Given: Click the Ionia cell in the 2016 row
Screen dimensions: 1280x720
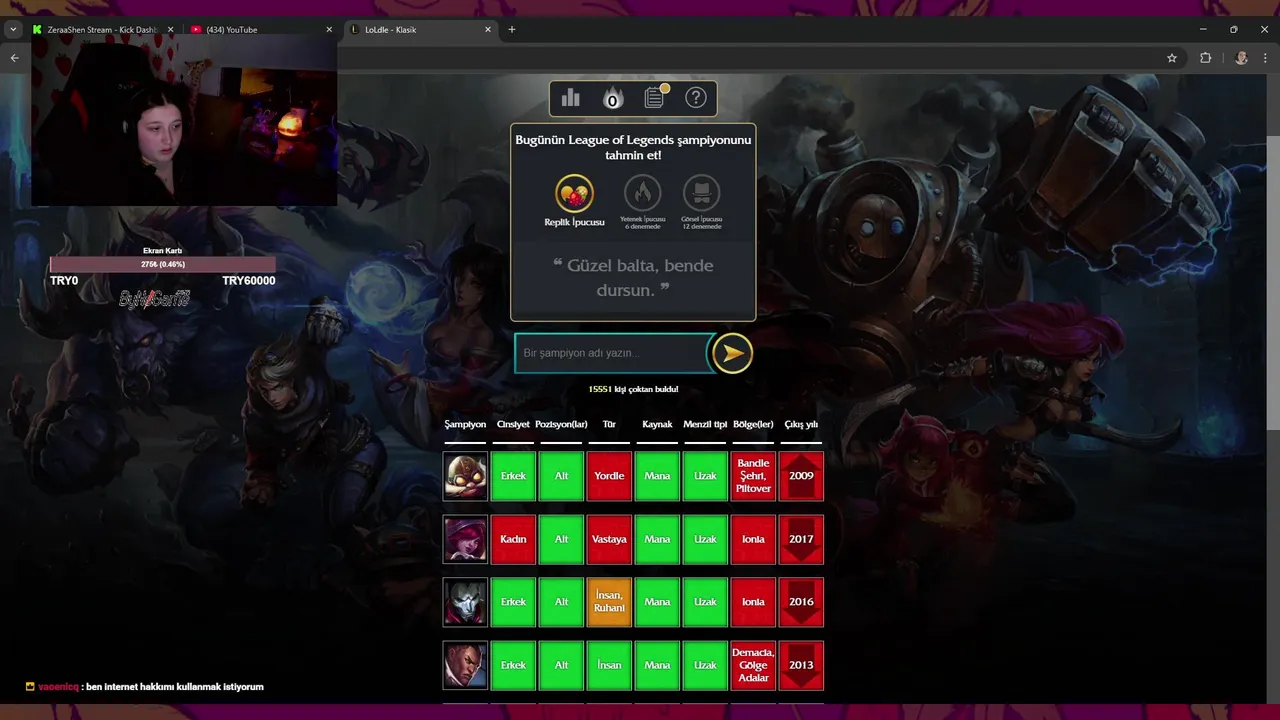Looking at the screenshot, I should 753,602.
